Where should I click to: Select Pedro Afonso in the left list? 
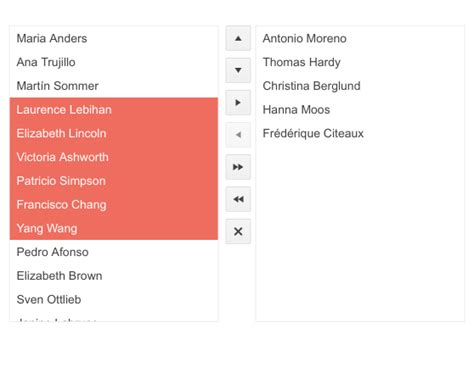click(114, 252)
